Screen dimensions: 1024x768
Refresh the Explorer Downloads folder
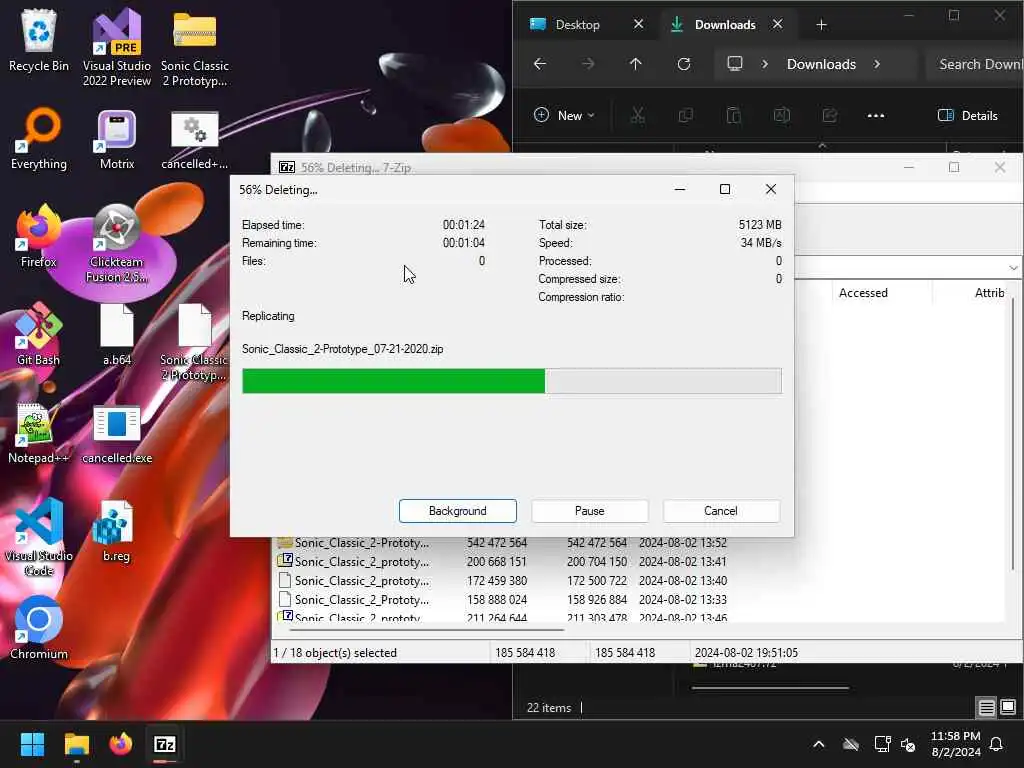click(684, 64)
